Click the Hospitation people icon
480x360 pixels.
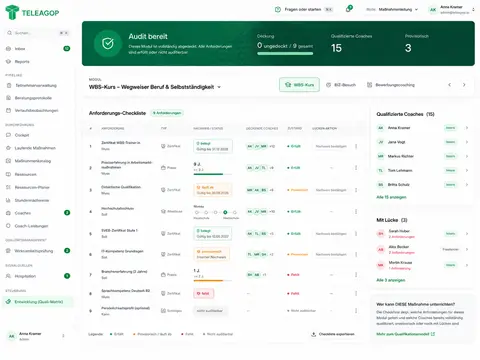tap(9, 276)
